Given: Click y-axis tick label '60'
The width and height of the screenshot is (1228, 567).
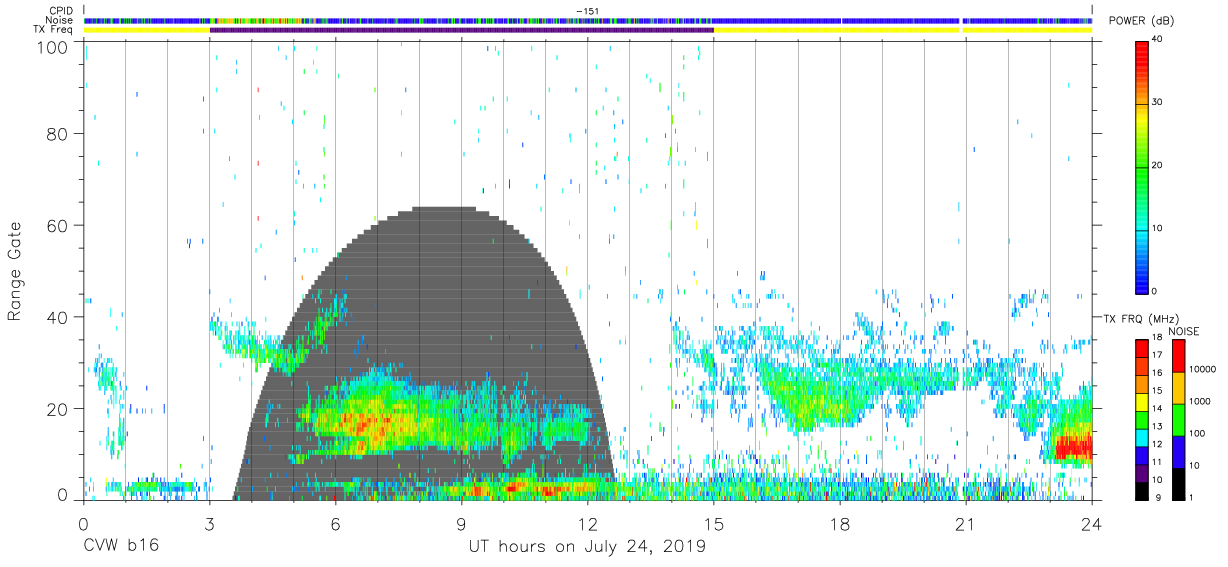Looking at the screenshot, I should 56,225.
